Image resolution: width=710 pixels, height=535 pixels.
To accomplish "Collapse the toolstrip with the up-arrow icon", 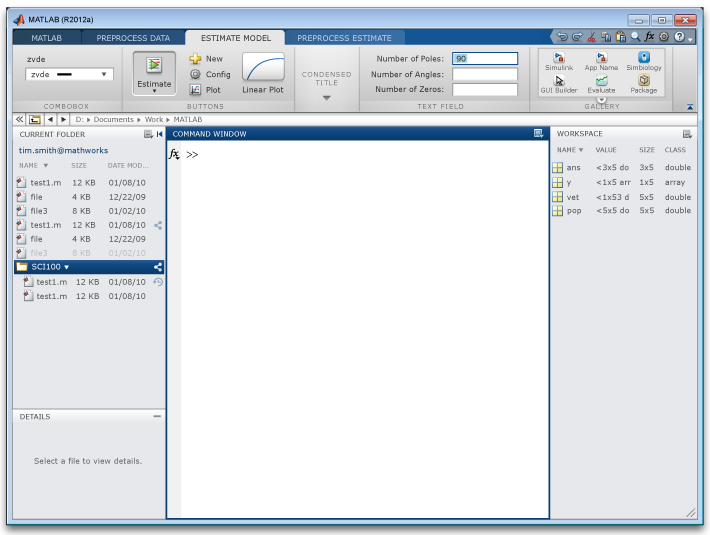I will 690,107.
